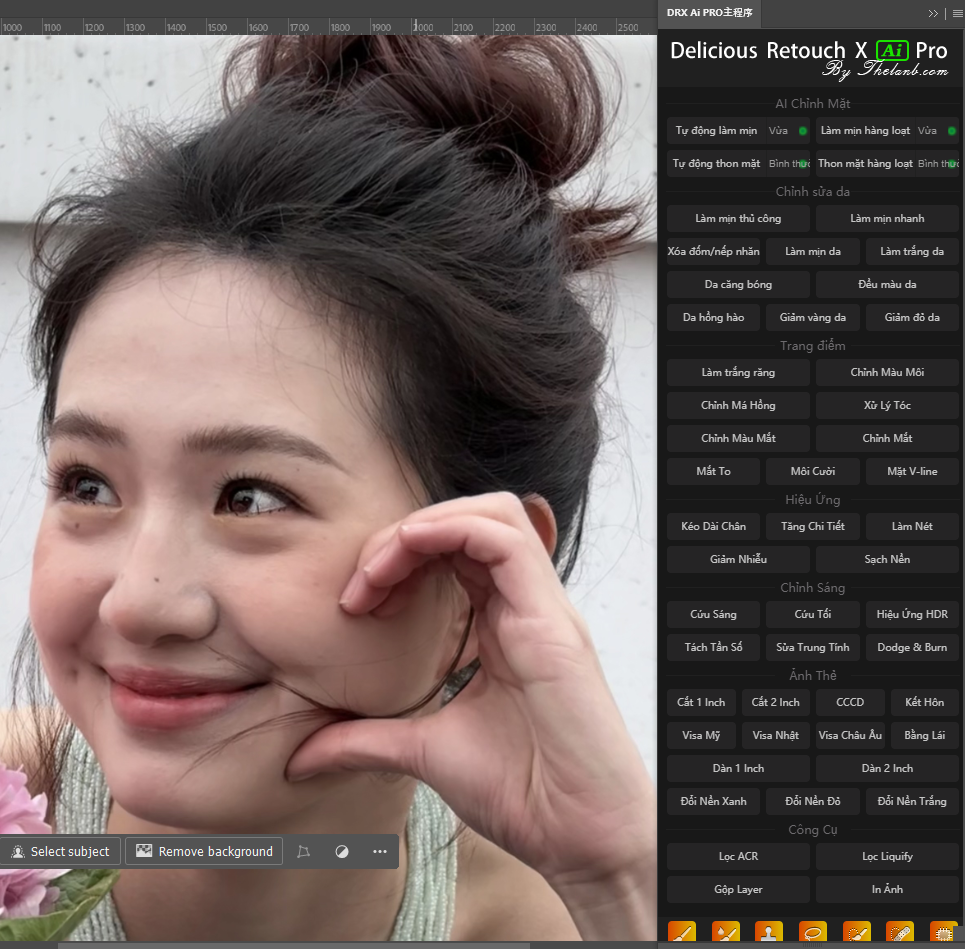The image size is (965, 949).
Task: Switch to the DRX Ai PRO panel tab
Action: [710, 13]
